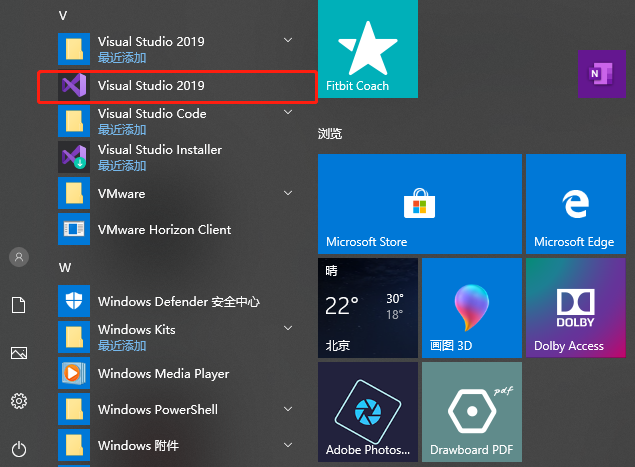Expand the Visual Studio 2019 folder chevron
The height and width of the screenshot is (467, 635).
(x=288, y=40)
